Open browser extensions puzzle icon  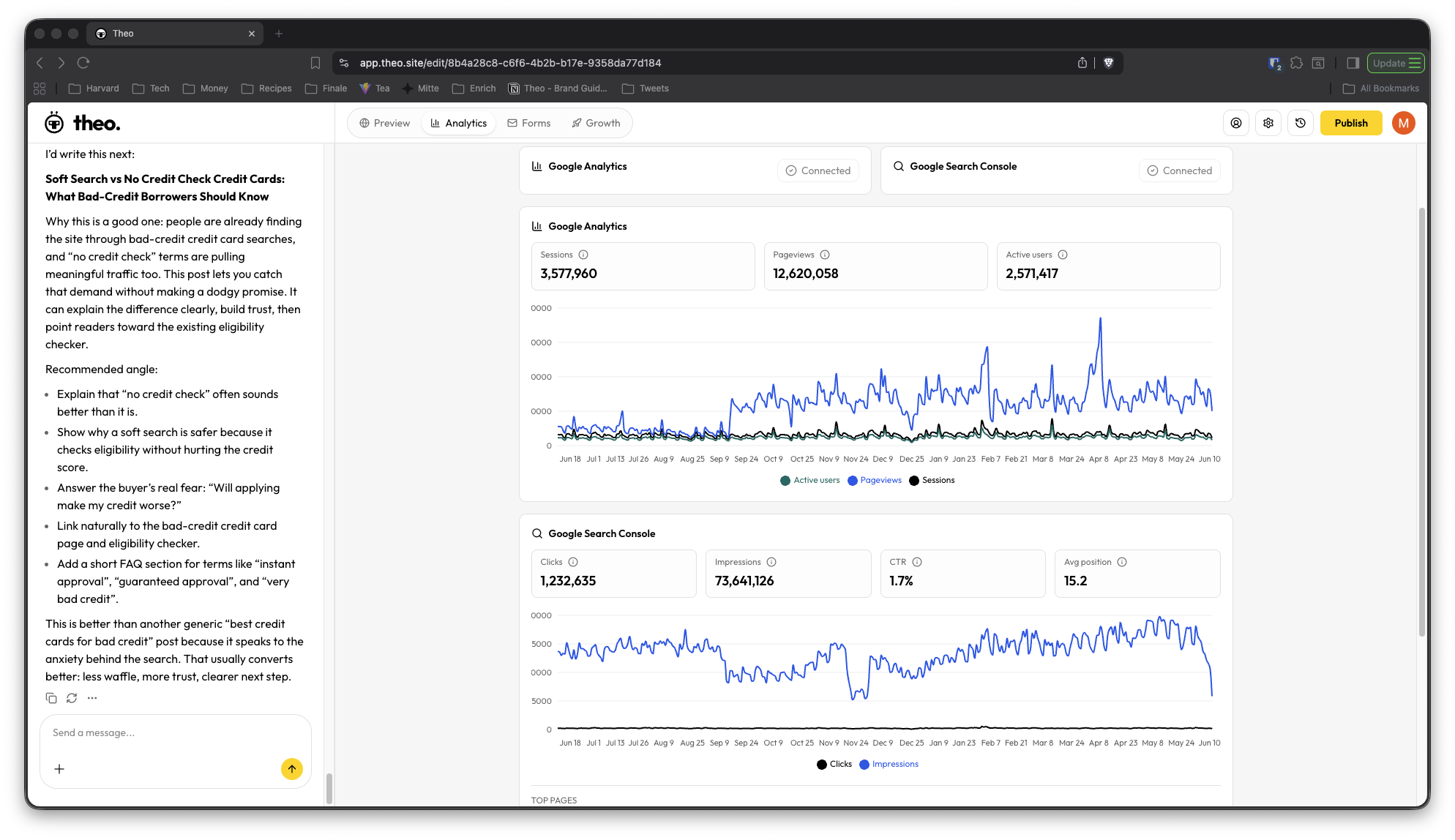[1297, 63]
